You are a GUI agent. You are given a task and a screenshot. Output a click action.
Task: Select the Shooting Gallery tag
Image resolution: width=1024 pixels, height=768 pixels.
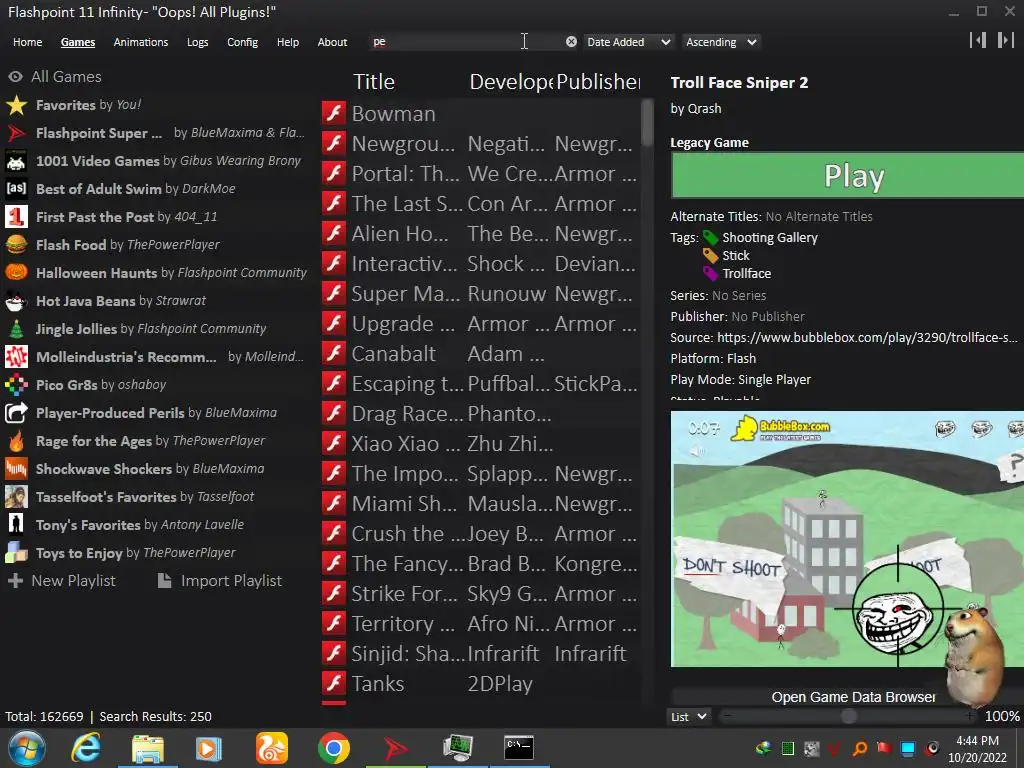point(769,238)
